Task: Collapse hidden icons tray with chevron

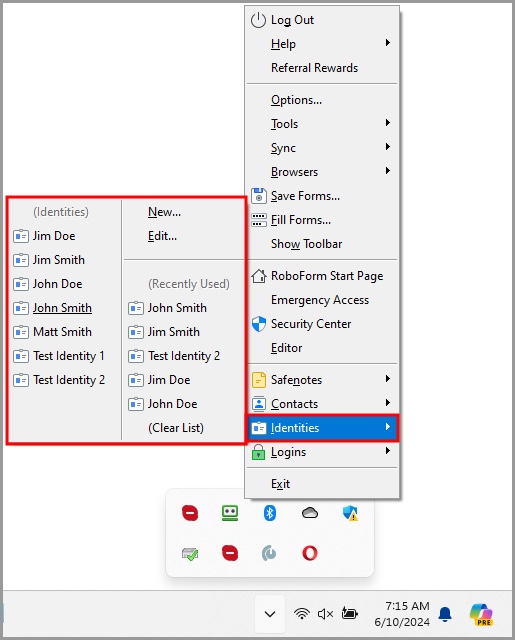Action: pyautogui.click(x=270, y=614)
